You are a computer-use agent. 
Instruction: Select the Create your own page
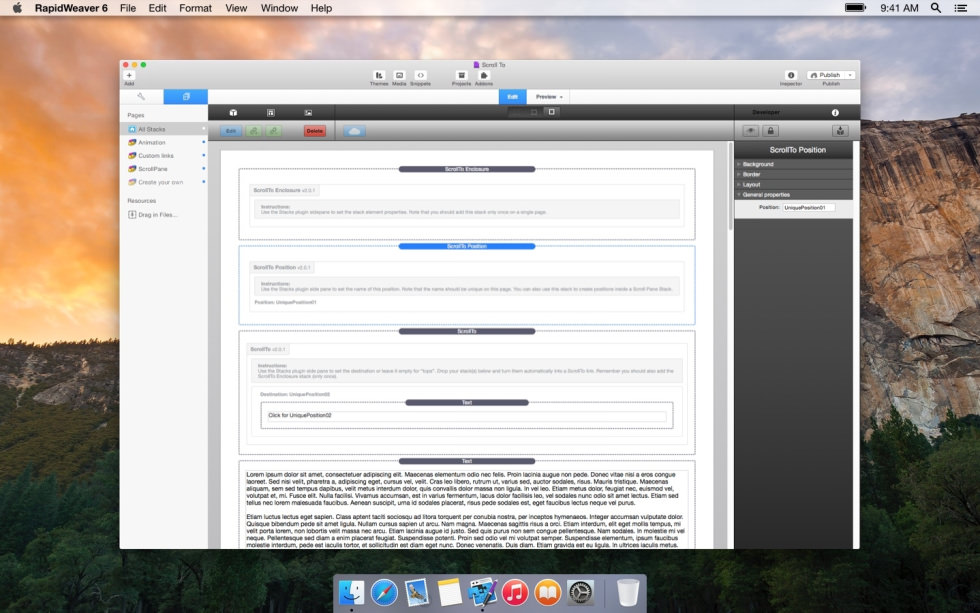[164, 182]
